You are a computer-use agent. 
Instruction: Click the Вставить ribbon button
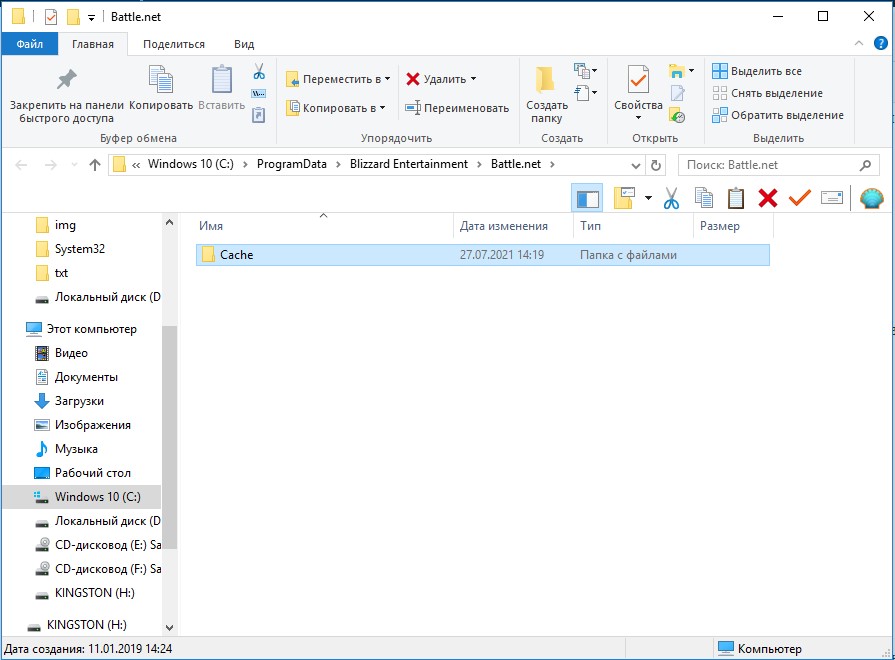(221, 89)
